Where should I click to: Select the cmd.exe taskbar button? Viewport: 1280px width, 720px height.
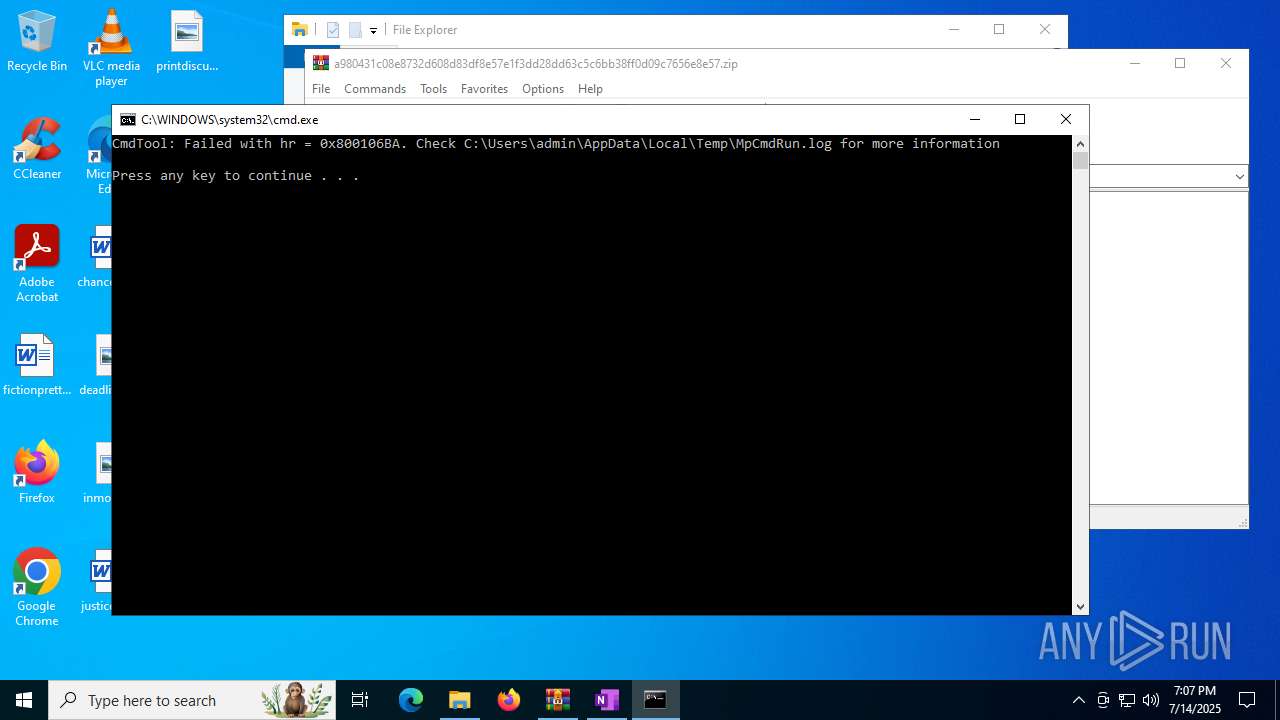pos(655,700)
